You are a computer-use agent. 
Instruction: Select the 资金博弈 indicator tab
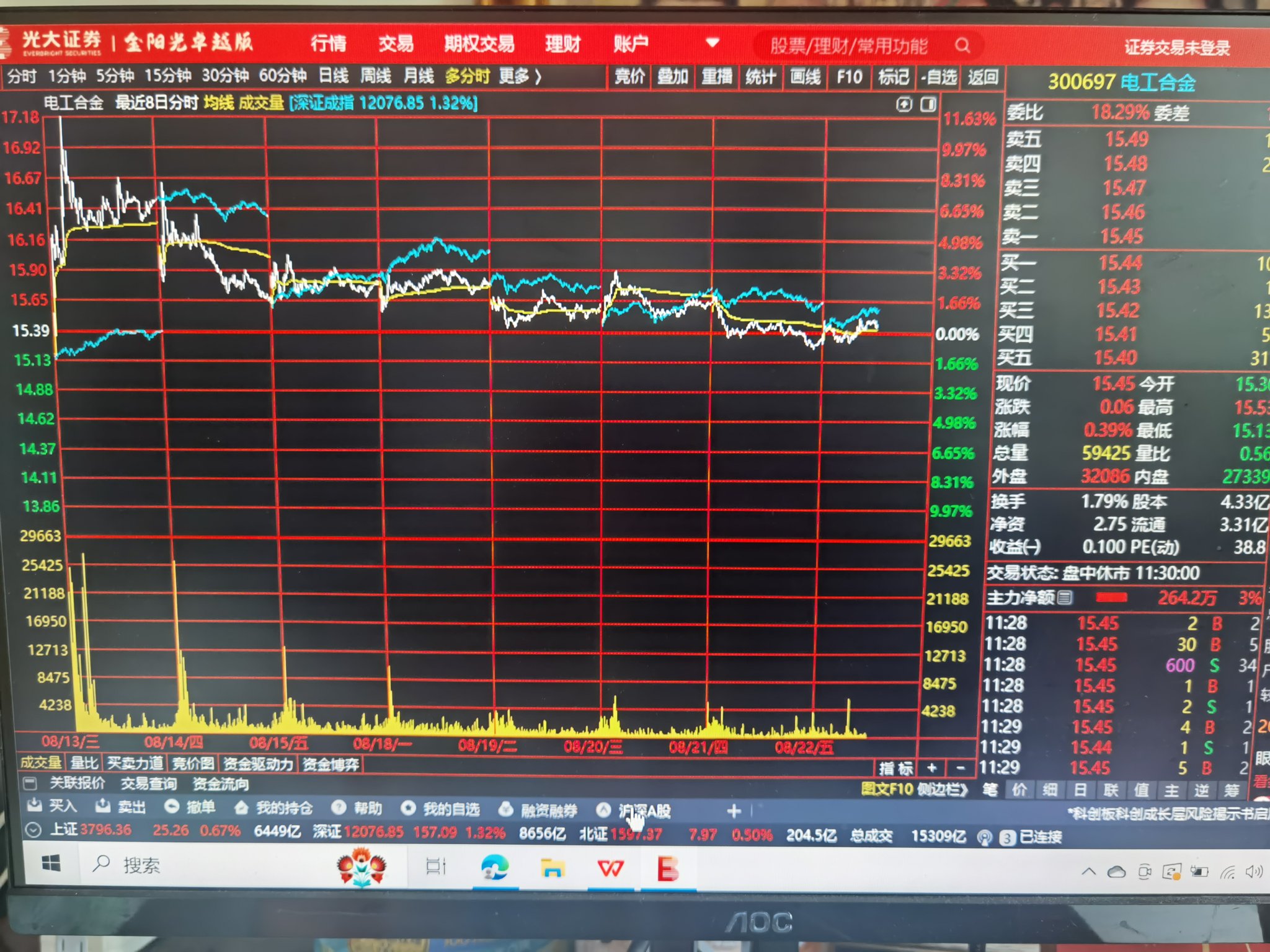tap(331, 765)
